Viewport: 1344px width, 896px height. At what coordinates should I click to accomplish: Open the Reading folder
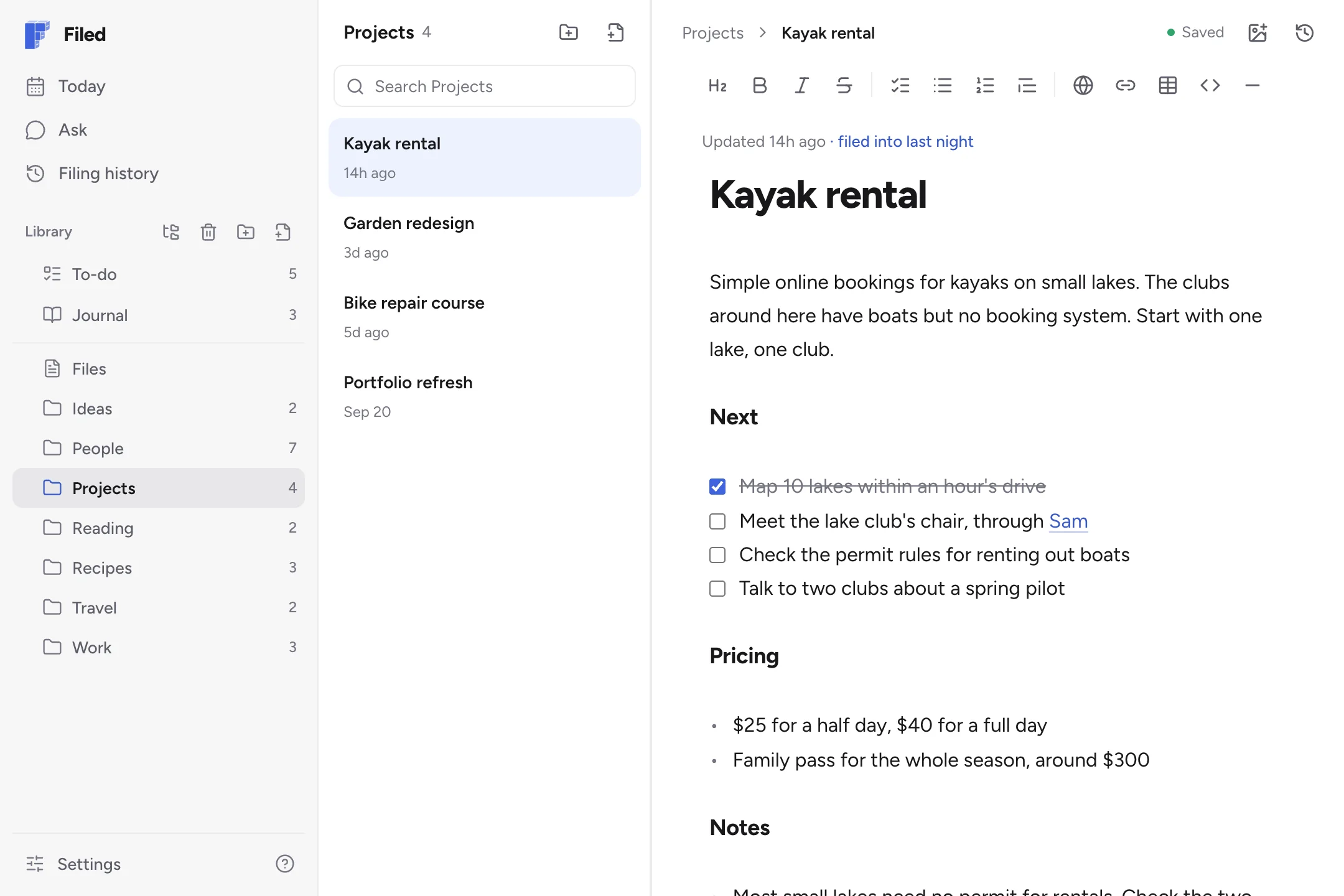[x=159, y=528]
